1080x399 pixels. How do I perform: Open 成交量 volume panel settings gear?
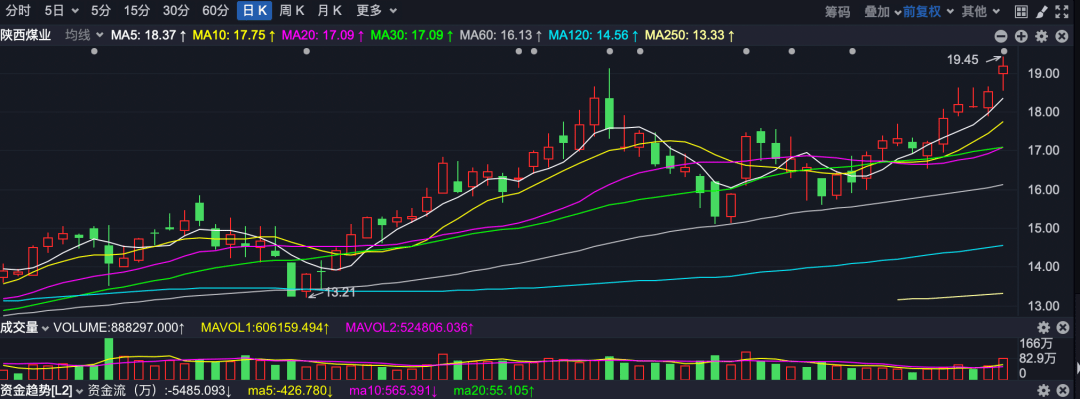[x=1043, y=327]
